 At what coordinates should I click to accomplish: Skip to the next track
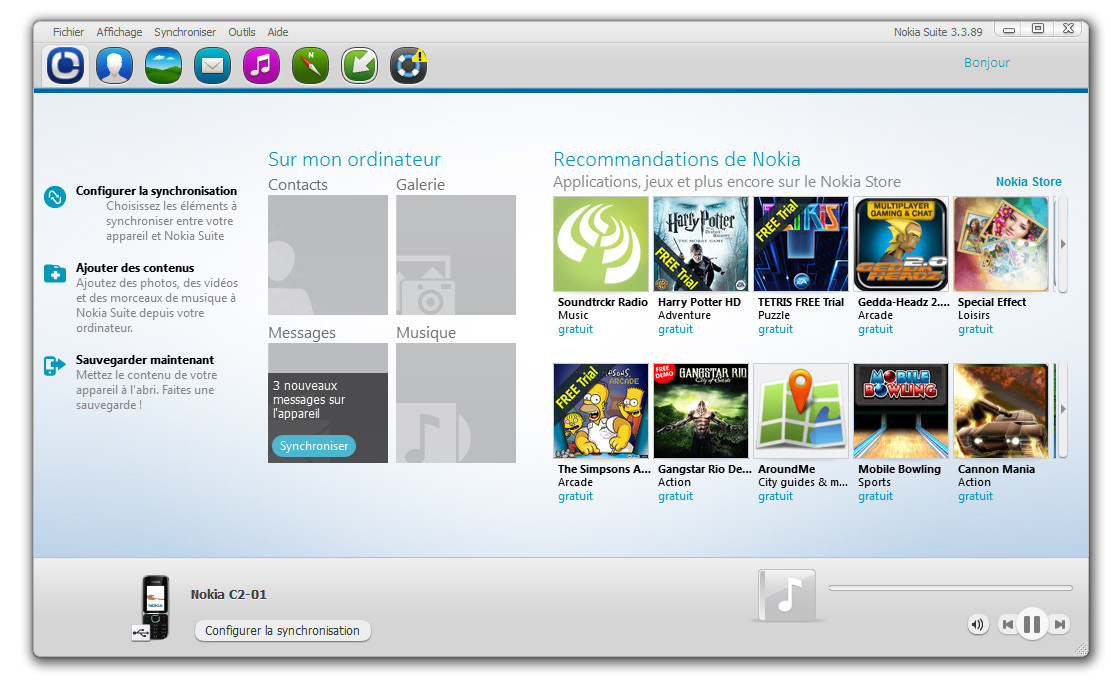tap(1060, 625)
